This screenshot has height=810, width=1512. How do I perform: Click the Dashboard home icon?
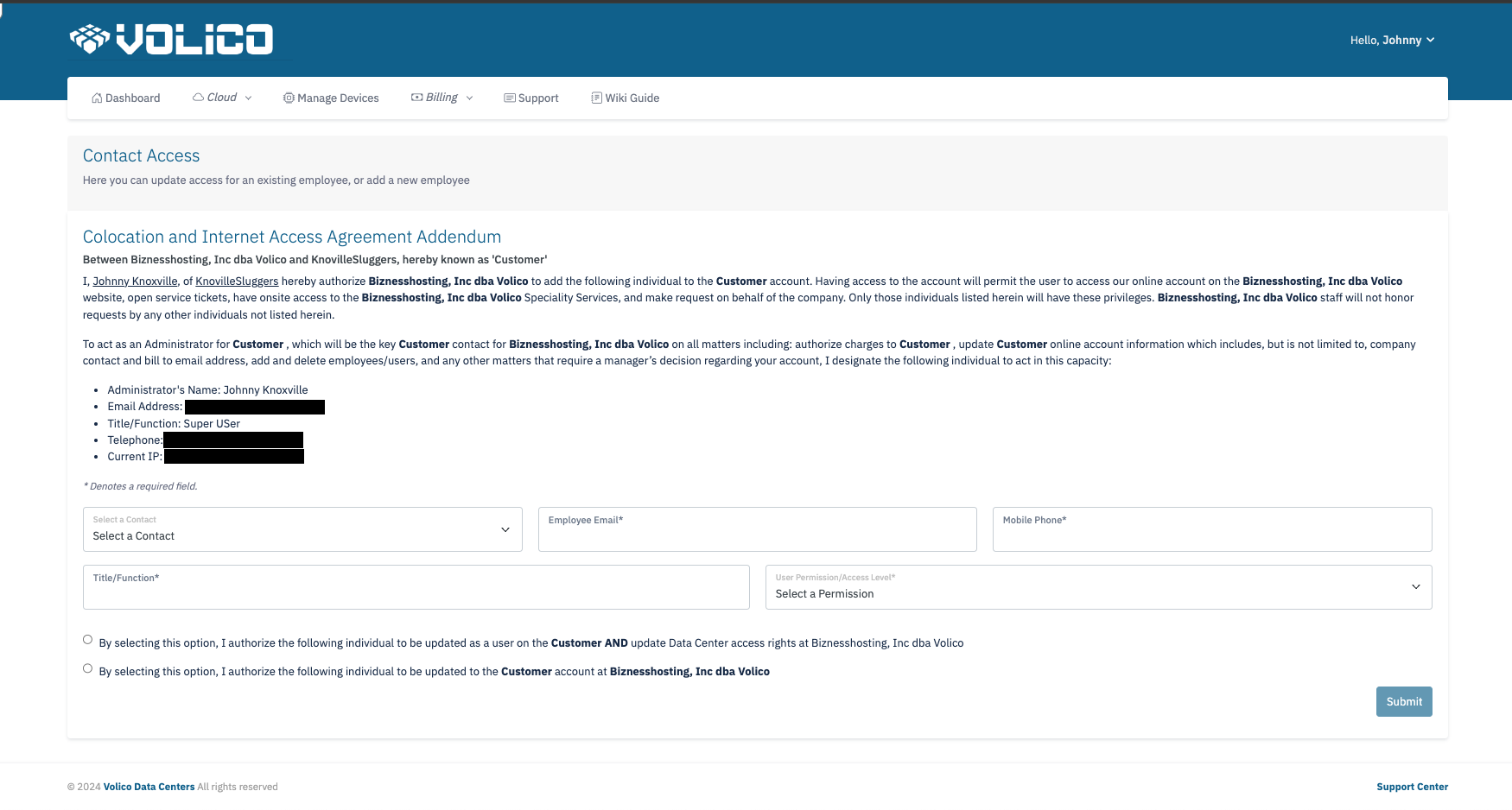pyautogui.click(x=97, y=98)
